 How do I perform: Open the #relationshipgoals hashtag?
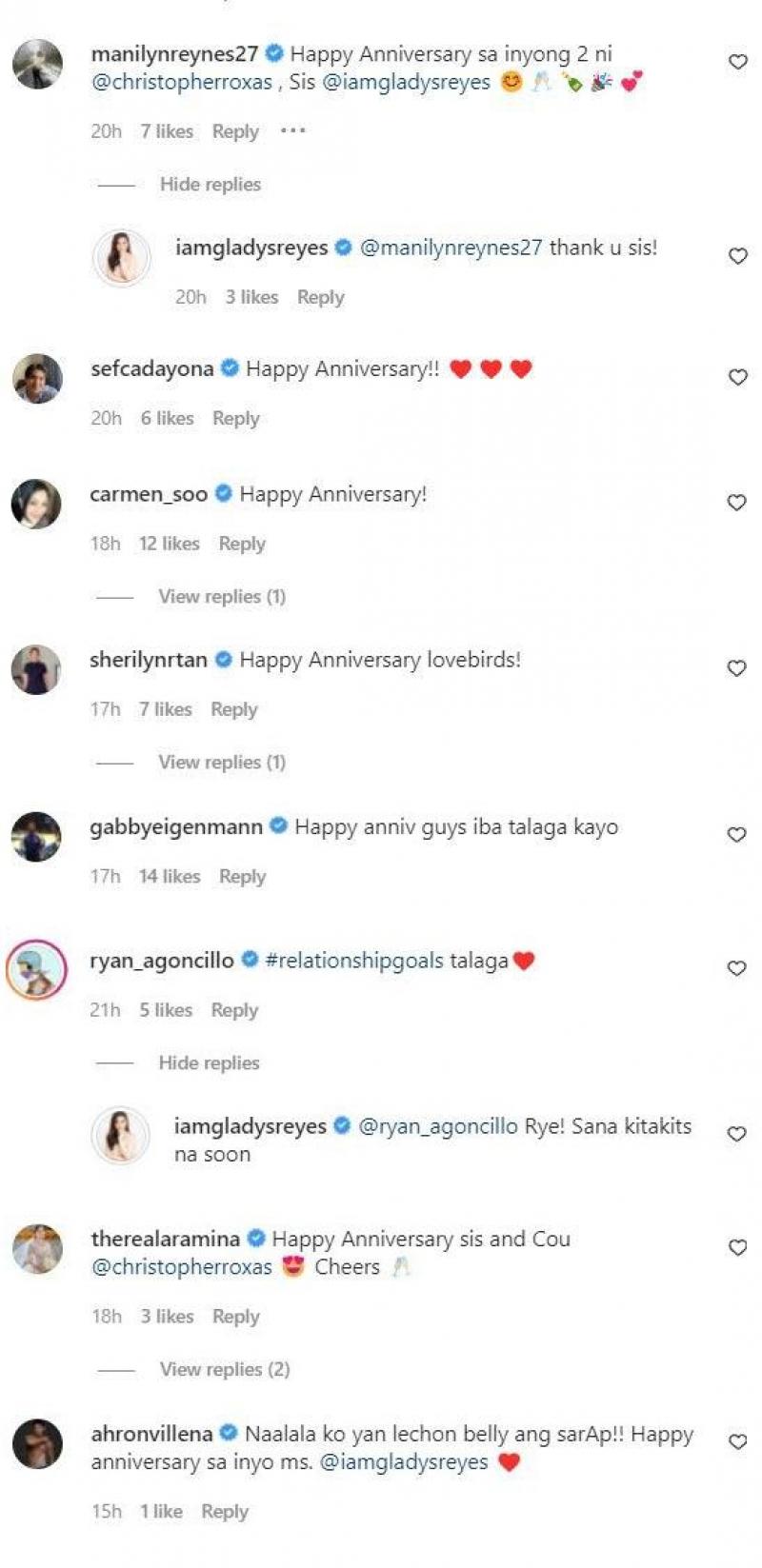coord(354,962)
